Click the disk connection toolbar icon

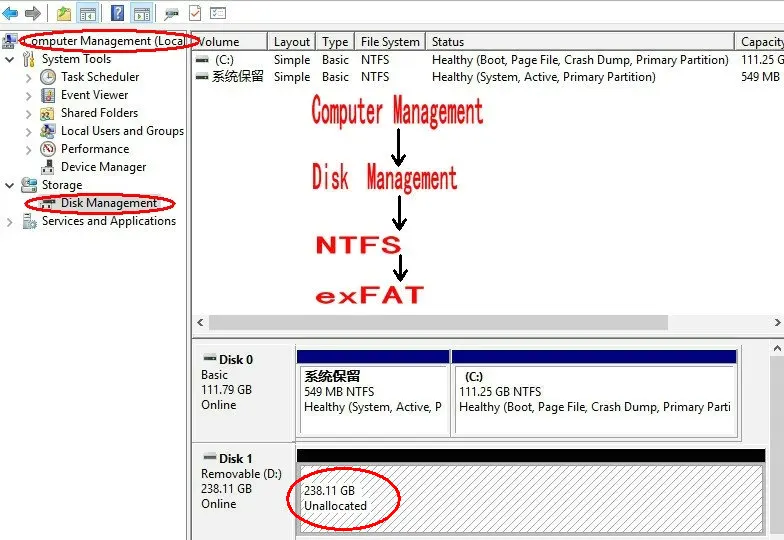pos(171,14)
